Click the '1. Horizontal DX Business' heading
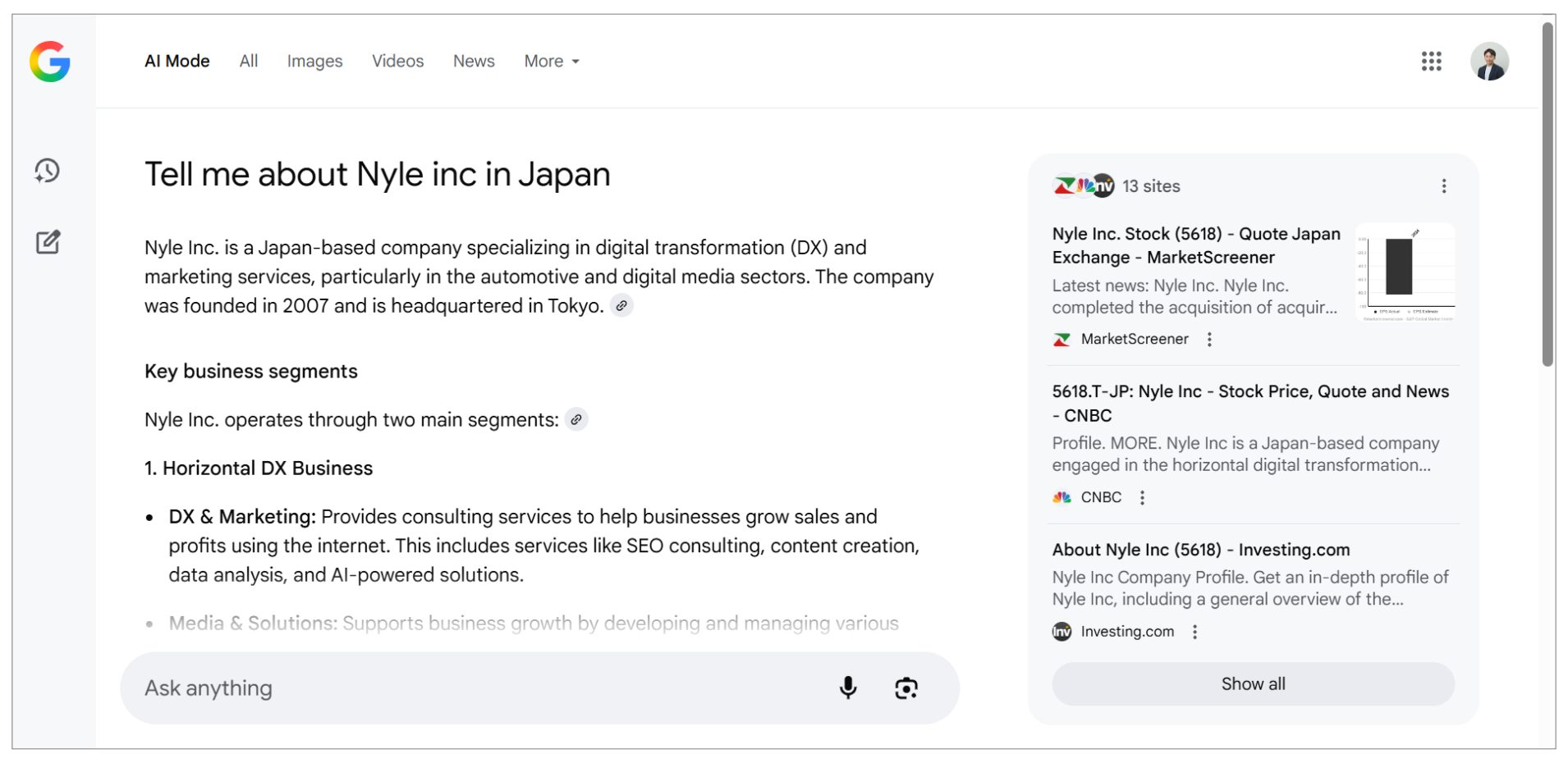 click(259, 468)
